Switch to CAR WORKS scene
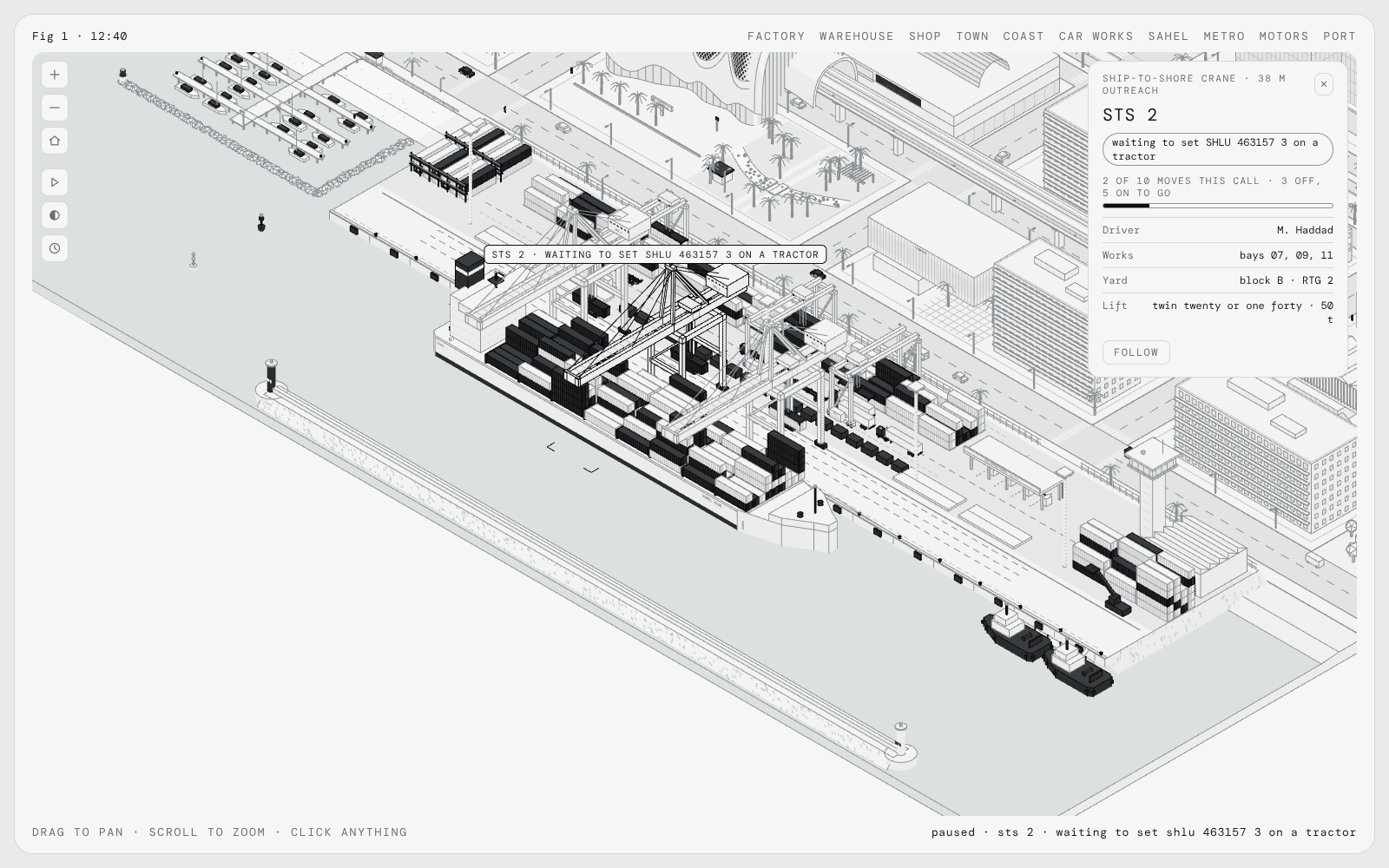The image size is (1389, 868). pyautogui.click(x=1096, y=36)
